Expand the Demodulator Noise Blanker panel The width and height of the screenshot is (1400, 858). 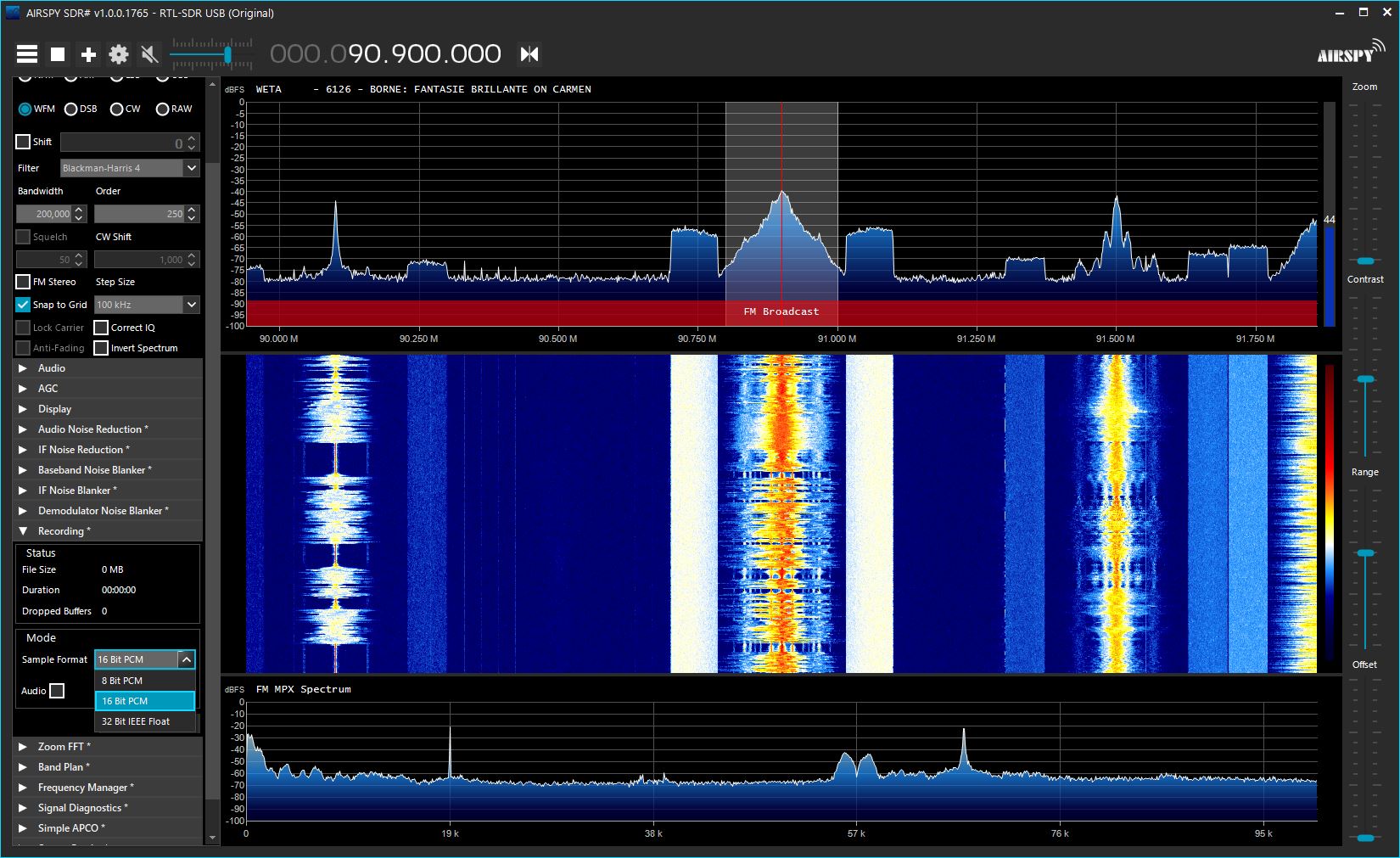point(108,511)
